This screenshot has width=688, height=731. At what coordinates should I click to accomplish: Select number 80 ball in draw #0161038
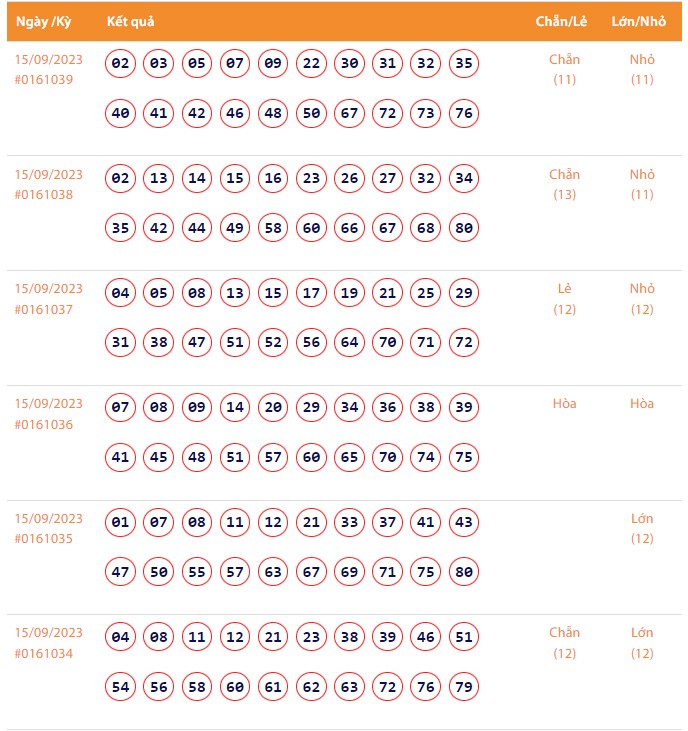tap(464, 228)
